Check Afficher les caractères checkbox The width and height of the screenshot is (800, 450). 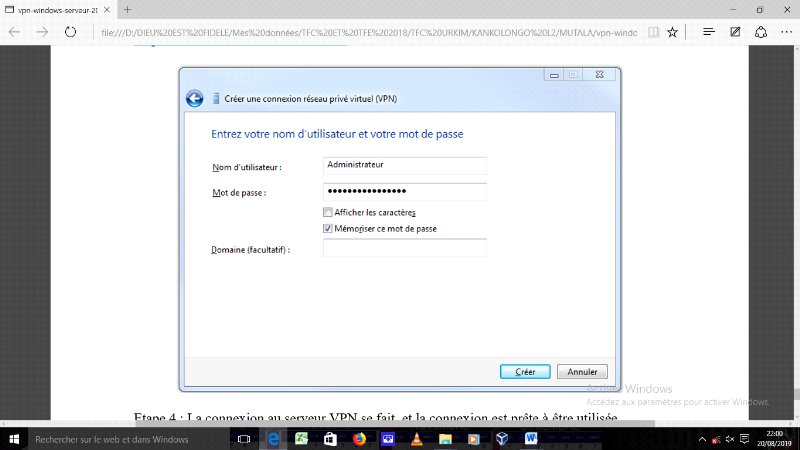328,212
